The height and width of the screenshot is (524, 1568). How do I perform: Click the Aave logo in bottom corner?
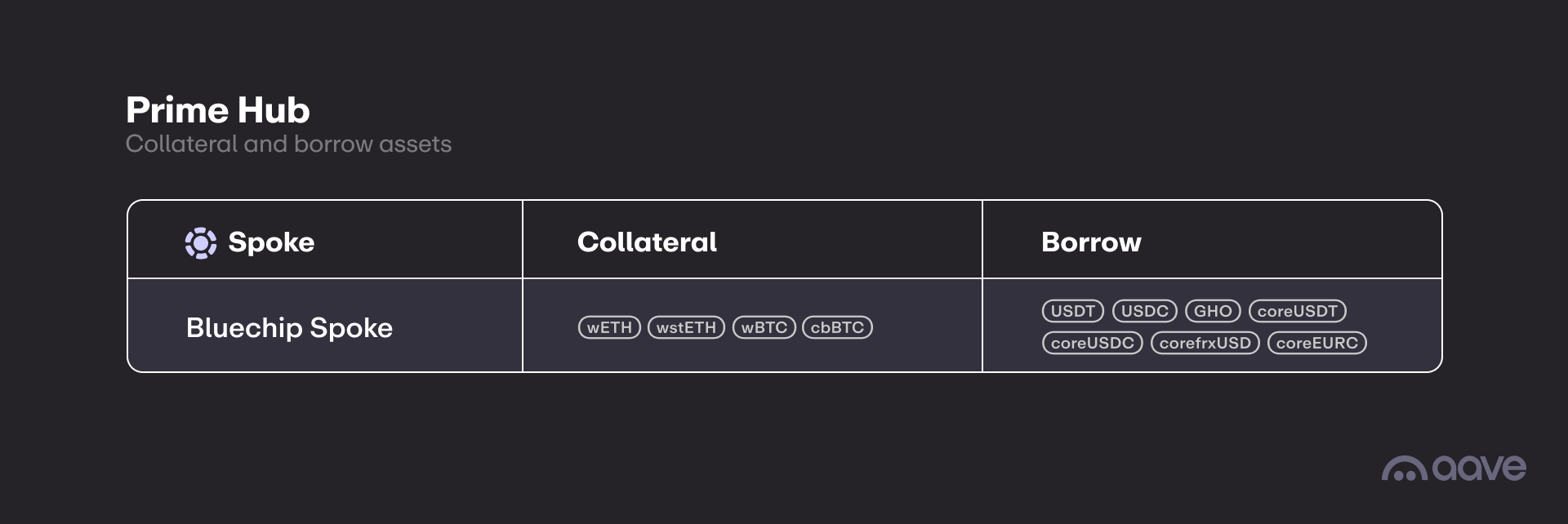(x=1404, y=469)
